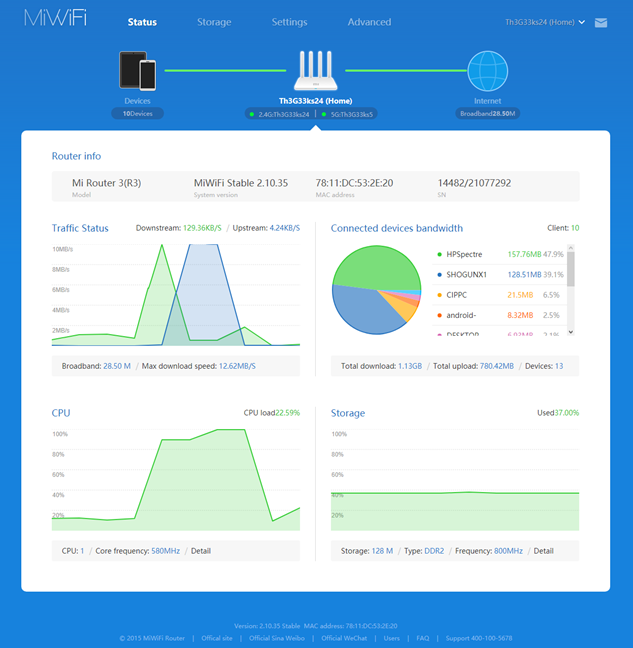633x648 pixels.
Task: Open the Settings tab
Action: tap(289, 22)
